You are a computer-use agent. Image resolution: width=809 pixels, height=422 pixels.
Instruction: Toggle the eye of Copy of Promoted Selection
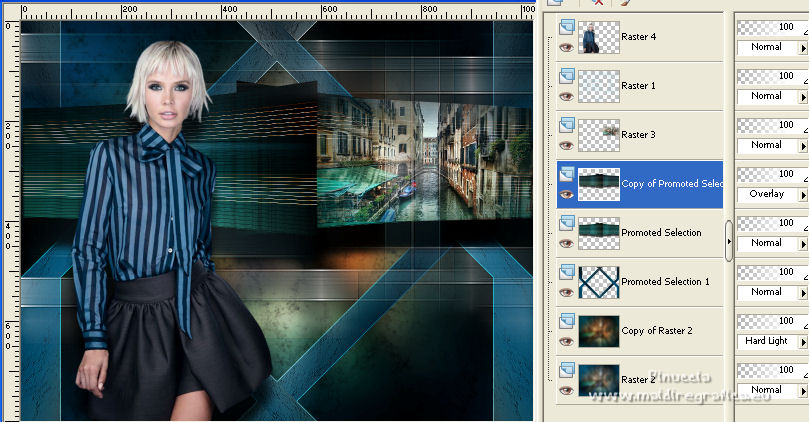point(567,194)
